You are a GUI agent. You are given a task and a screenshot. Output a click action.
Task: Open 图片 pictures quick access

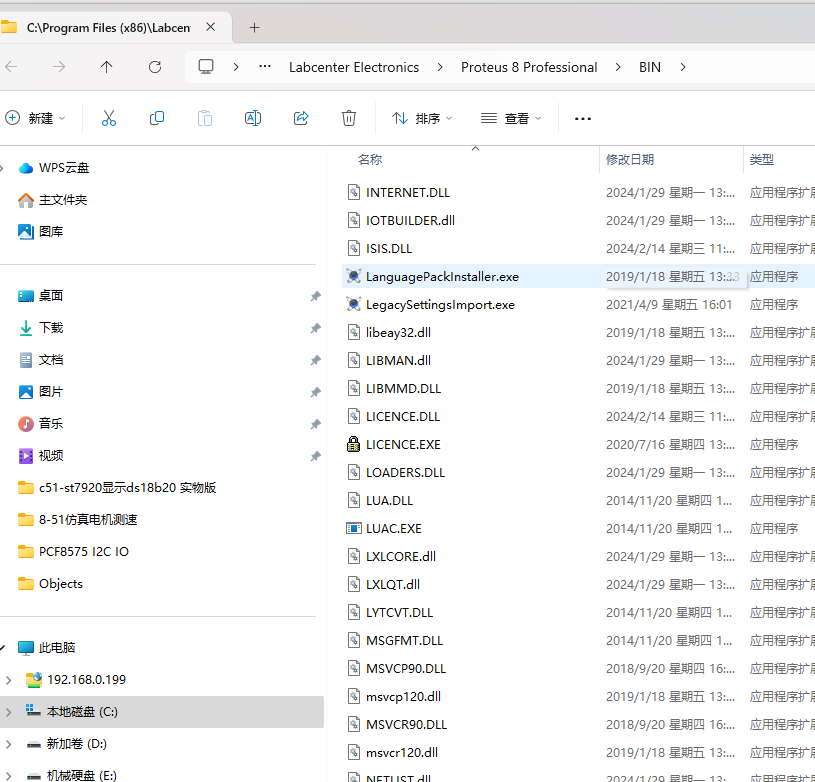[41, 392]
